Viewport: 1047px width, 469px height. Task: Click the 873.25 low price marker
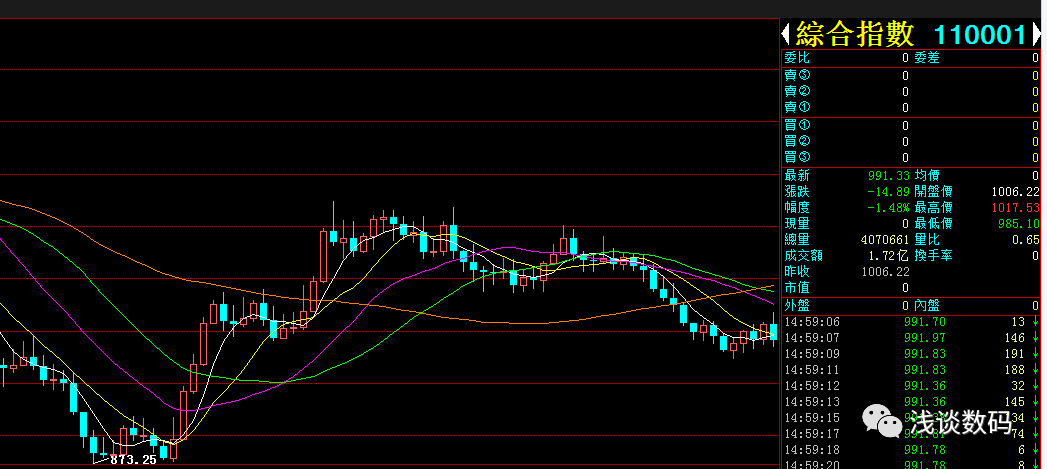[133, 460]
